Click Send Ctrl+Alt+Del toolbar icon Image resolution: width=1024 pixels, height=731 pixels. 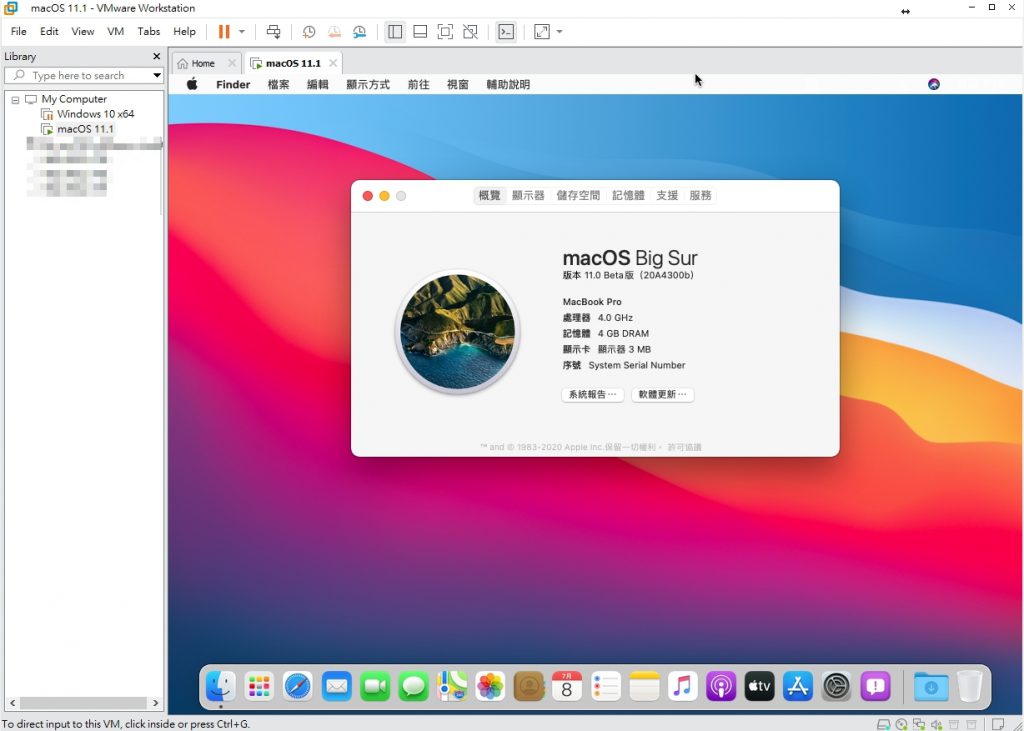273,32
